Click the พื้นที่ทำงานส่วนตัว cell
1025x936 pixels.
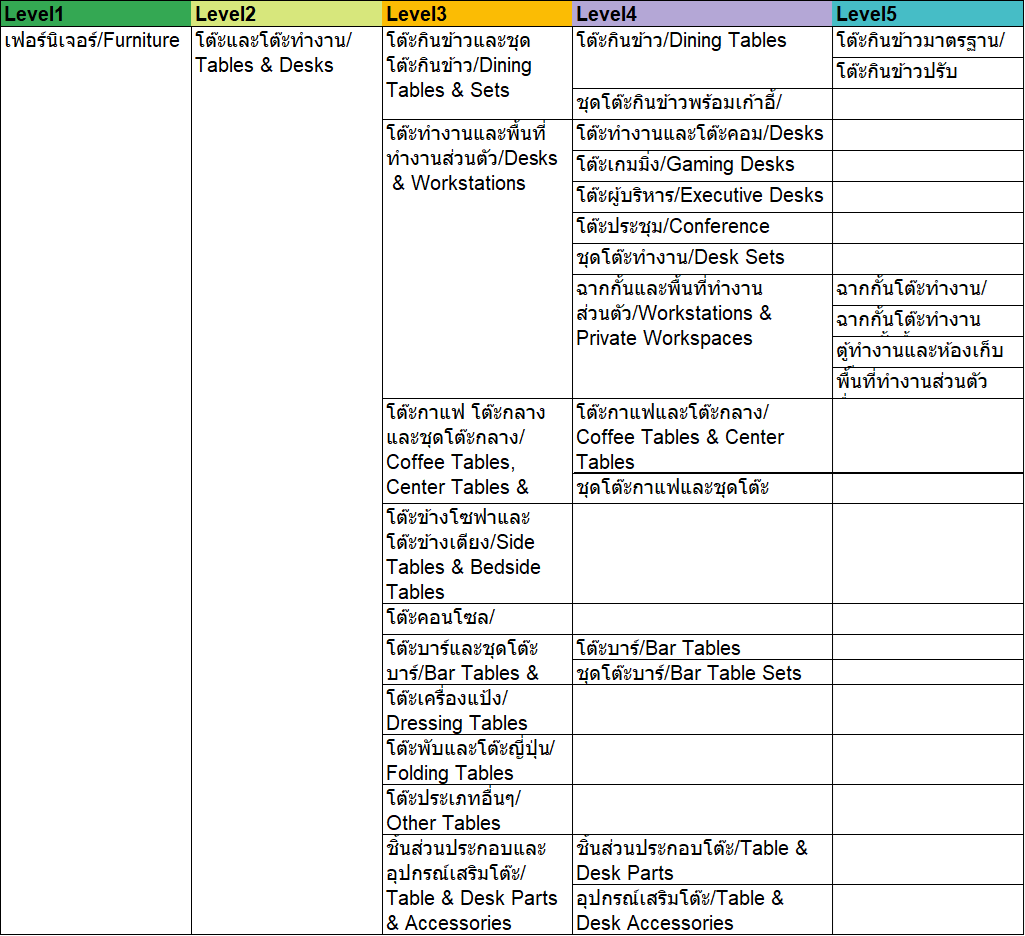tap(928, 382)
